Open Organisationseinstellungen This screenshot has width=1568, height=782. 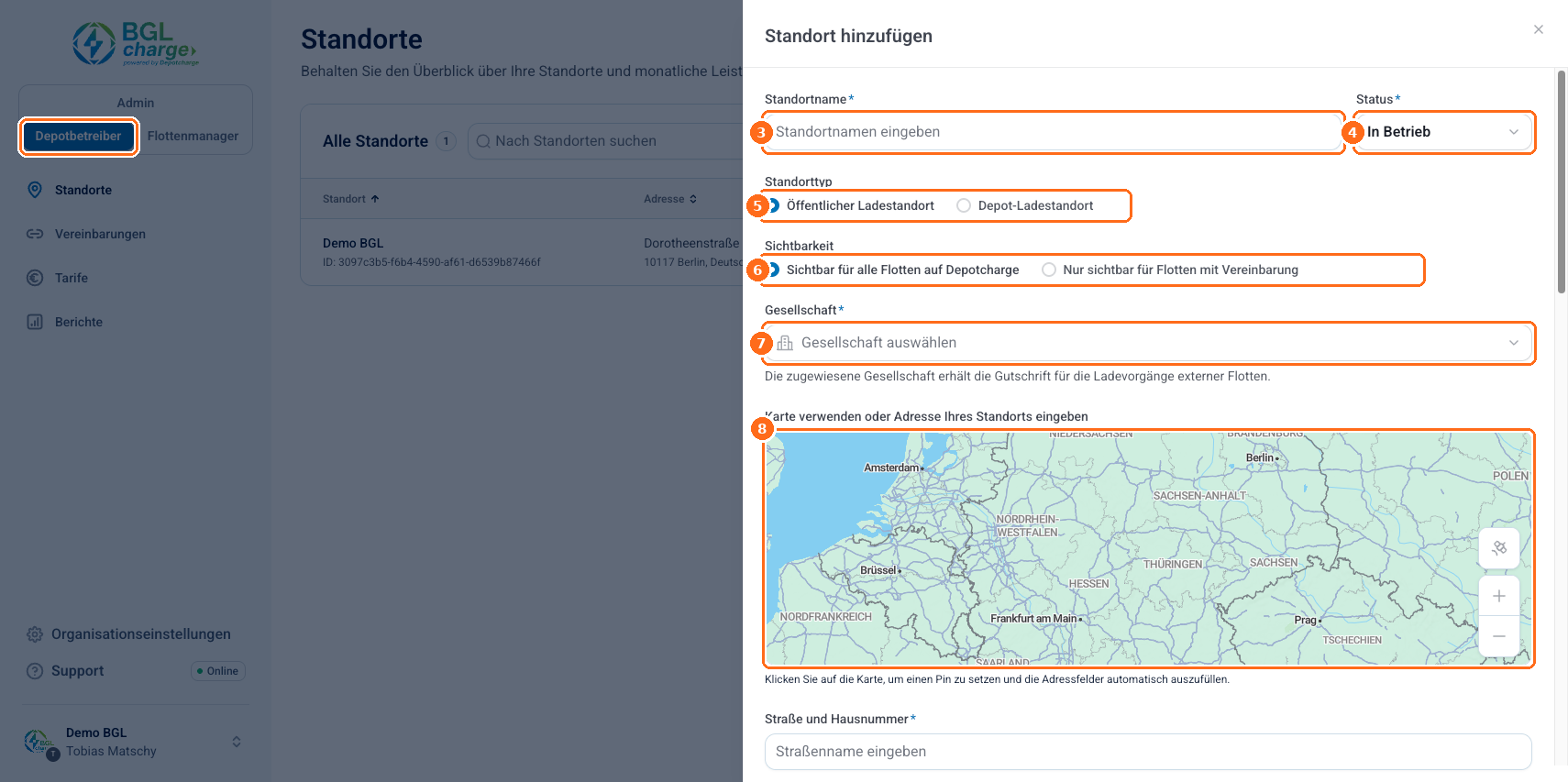pyautogui.click(x=141, y=634)
